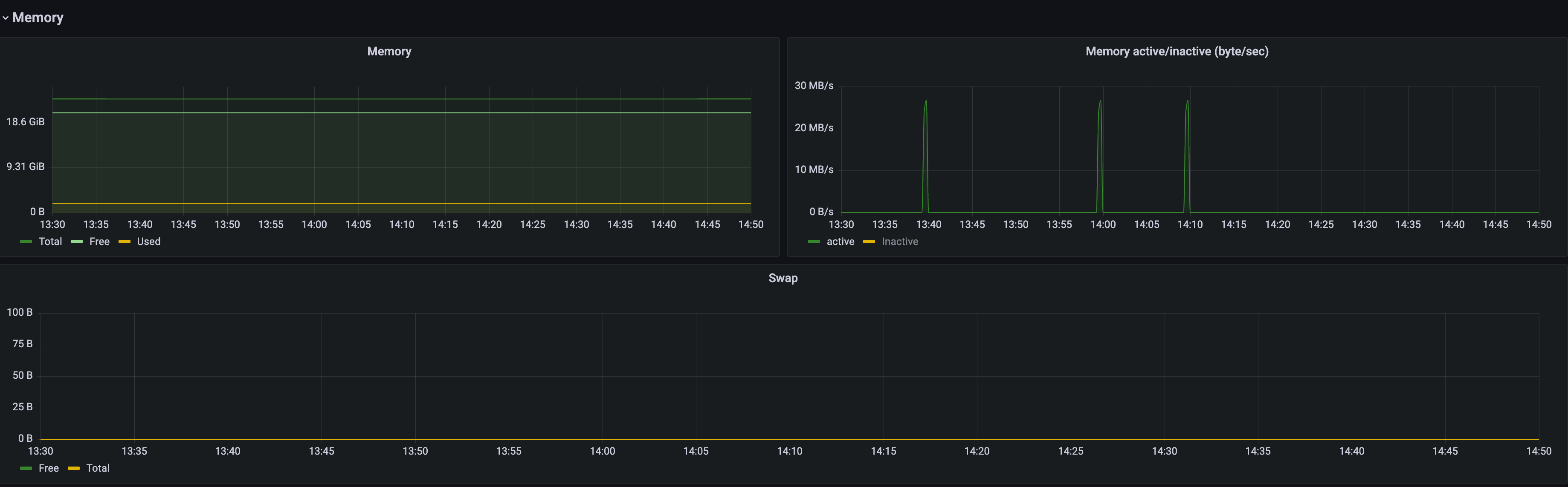Image resolution: width=1568 pixels, height=487 pixels.
Task: Click the 75 B label in Swap
Action: click(23, 344)
